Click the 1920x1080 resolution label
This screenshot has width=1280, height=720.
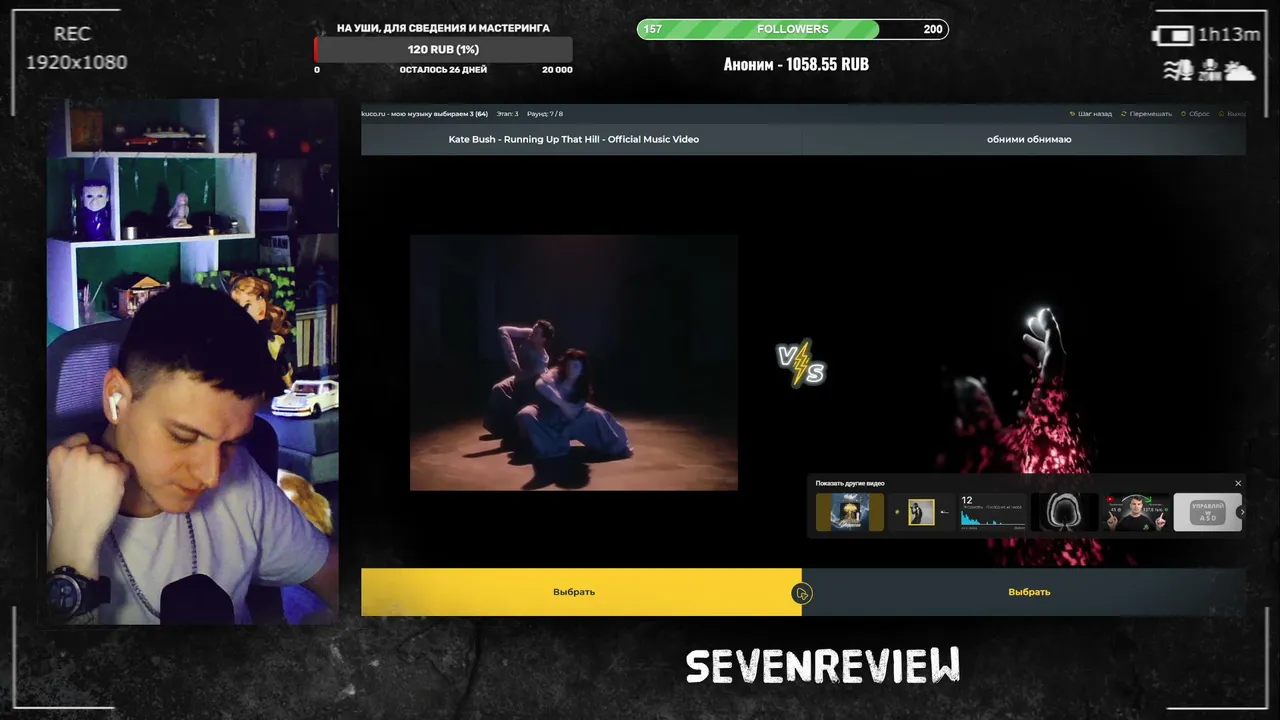point(76,62)
